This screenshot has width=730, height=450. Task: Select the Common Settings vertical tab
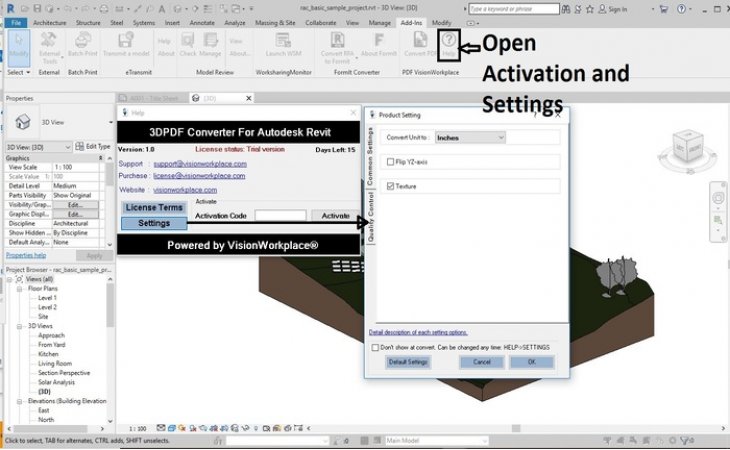371,156
